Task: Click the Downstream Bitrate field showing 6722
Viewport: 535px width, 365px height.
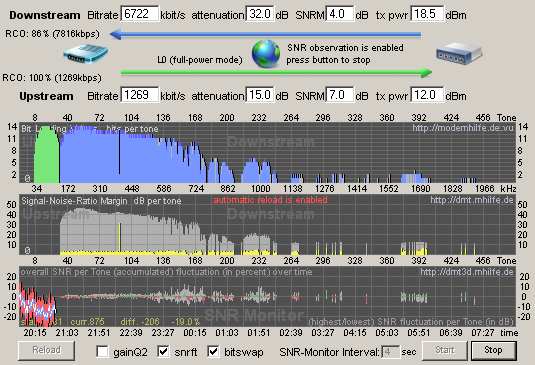Action: coord(140,14)
